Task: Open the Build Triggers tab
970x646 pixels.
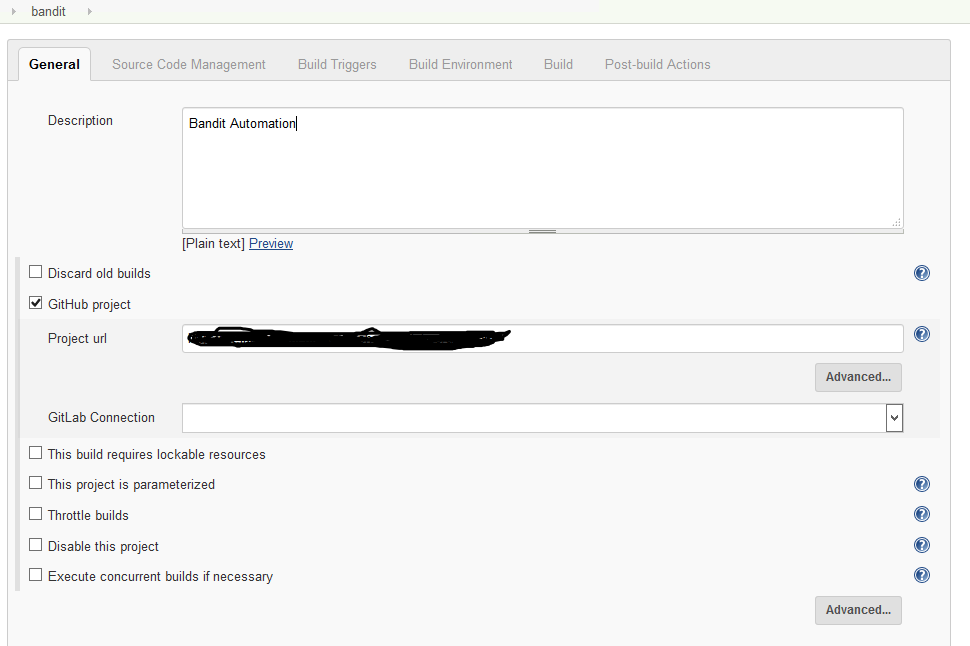Action: [x=336, y=63]
